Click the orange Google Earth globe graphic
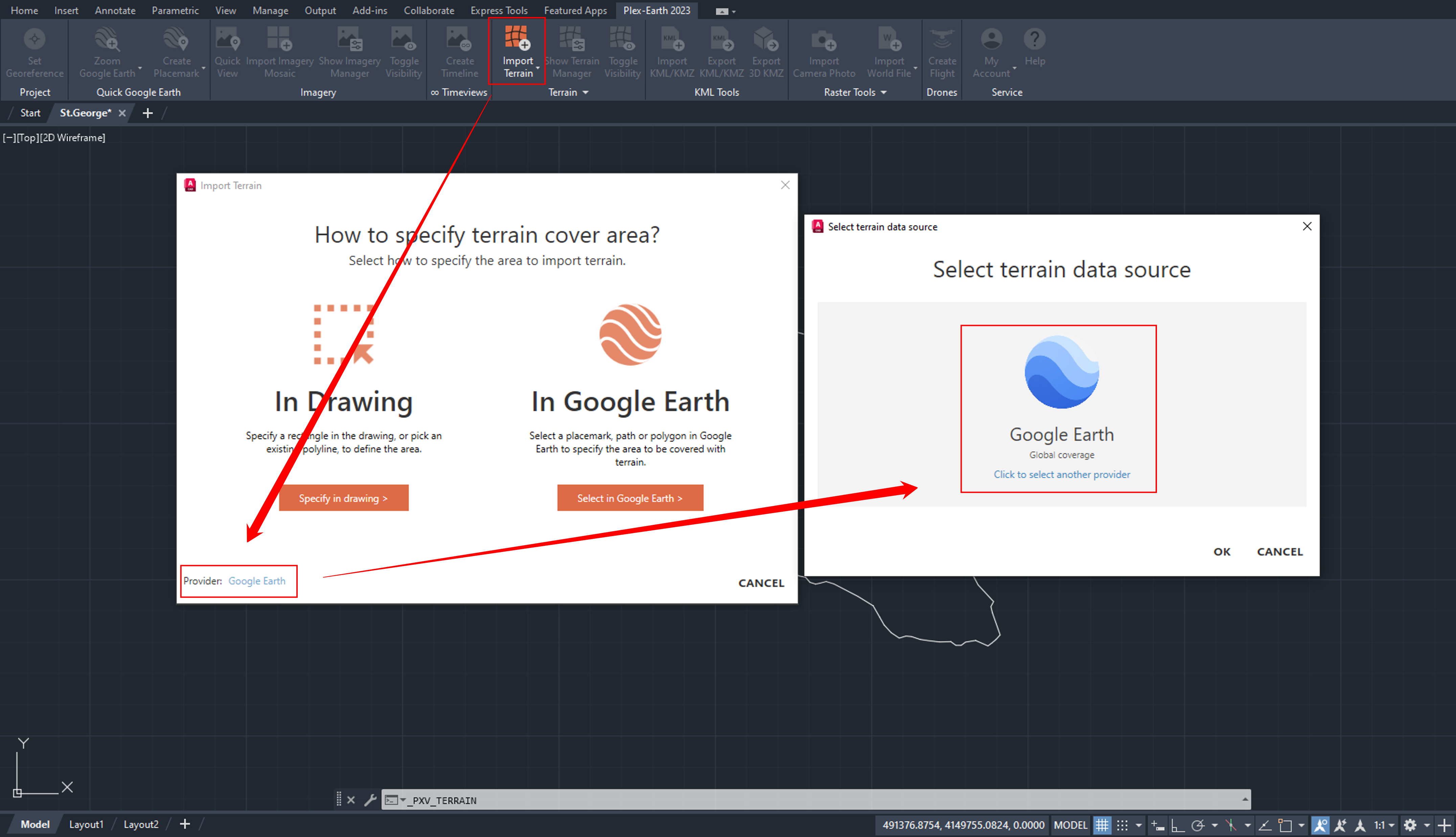Image resolution: width=1456 pixels, height=837 pixels. [x=630, y=334]
